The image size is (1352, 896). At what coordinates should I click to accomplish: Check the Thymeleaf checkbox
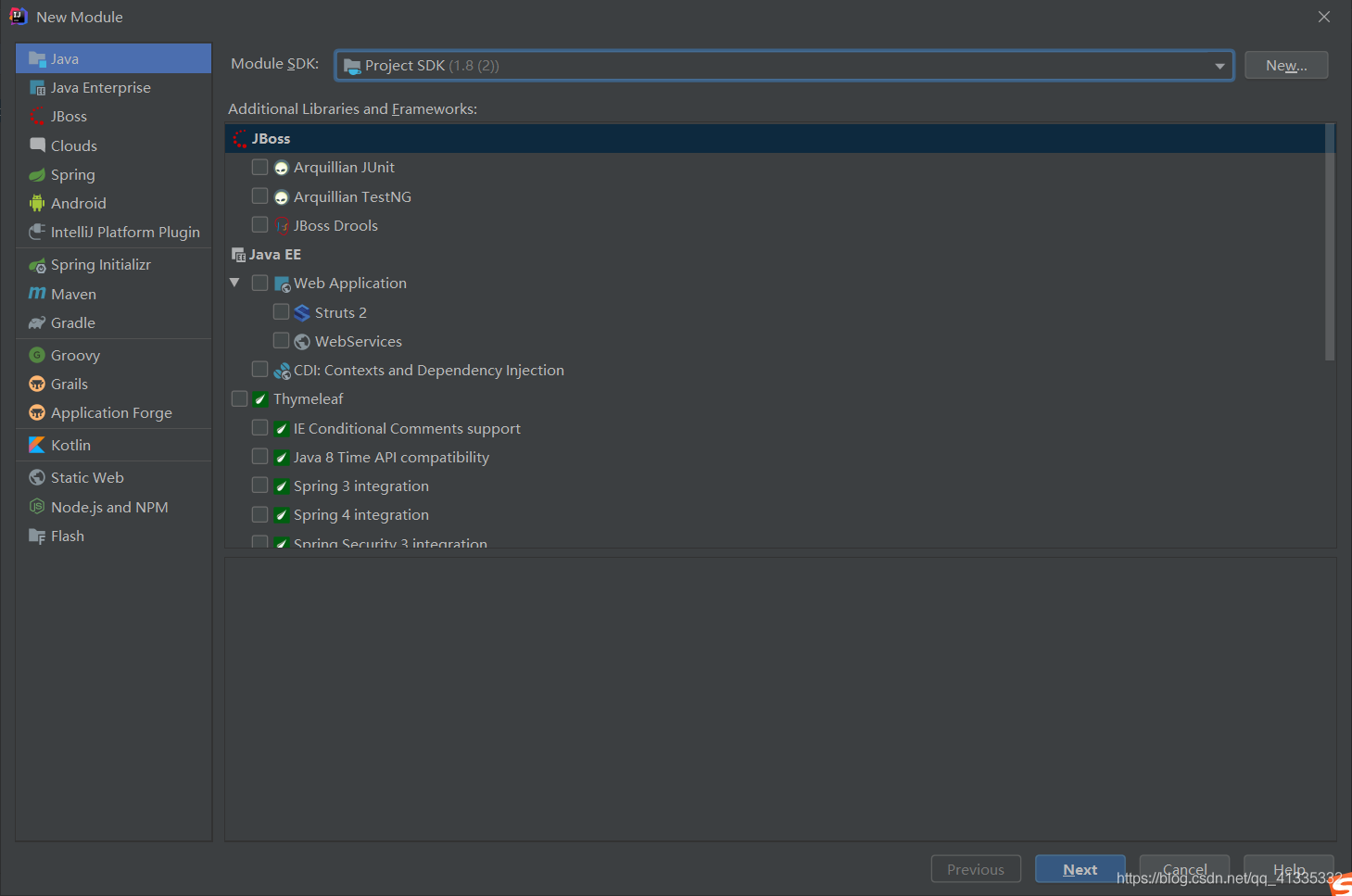click(239, 398)
